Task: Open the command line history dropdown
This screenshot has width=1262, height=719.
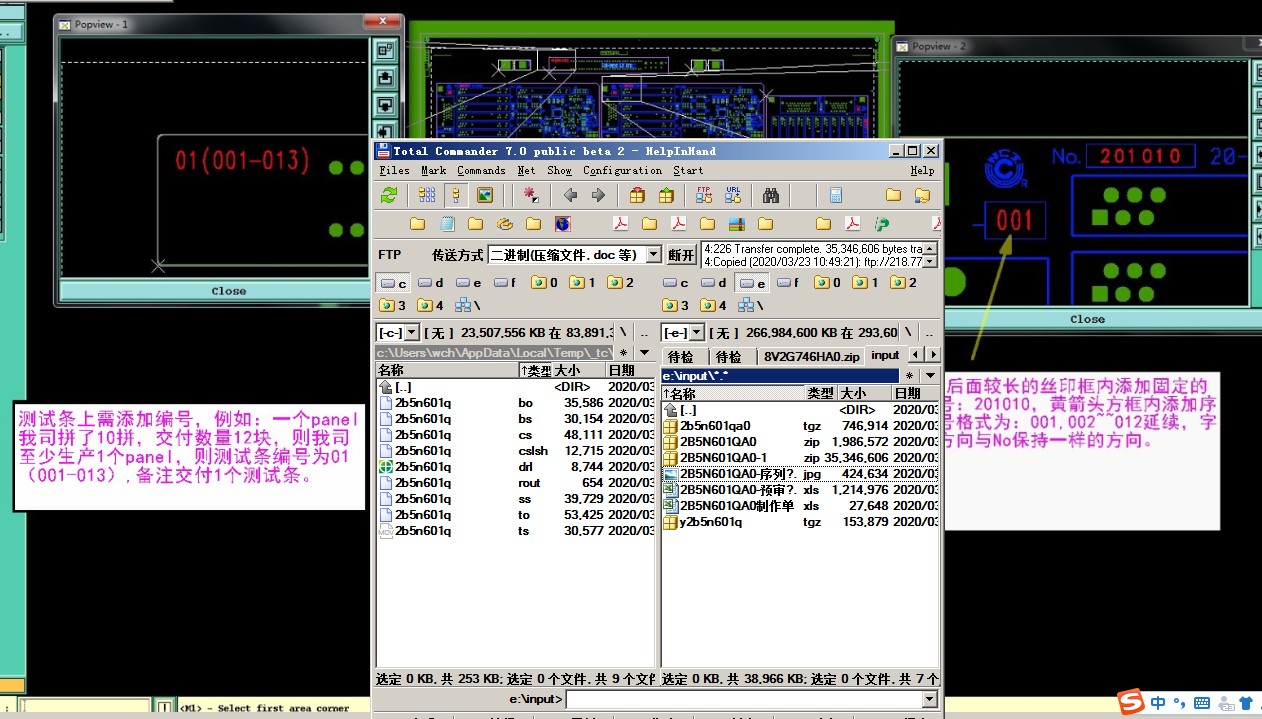Action: [930, 700]
